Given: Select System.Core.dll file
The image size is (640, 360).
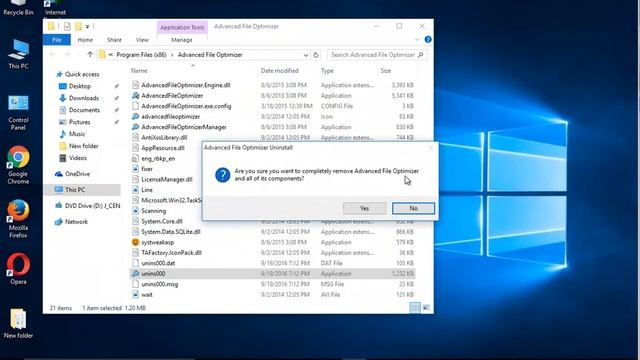Looking at the screenshot, I should pos(162,221).
